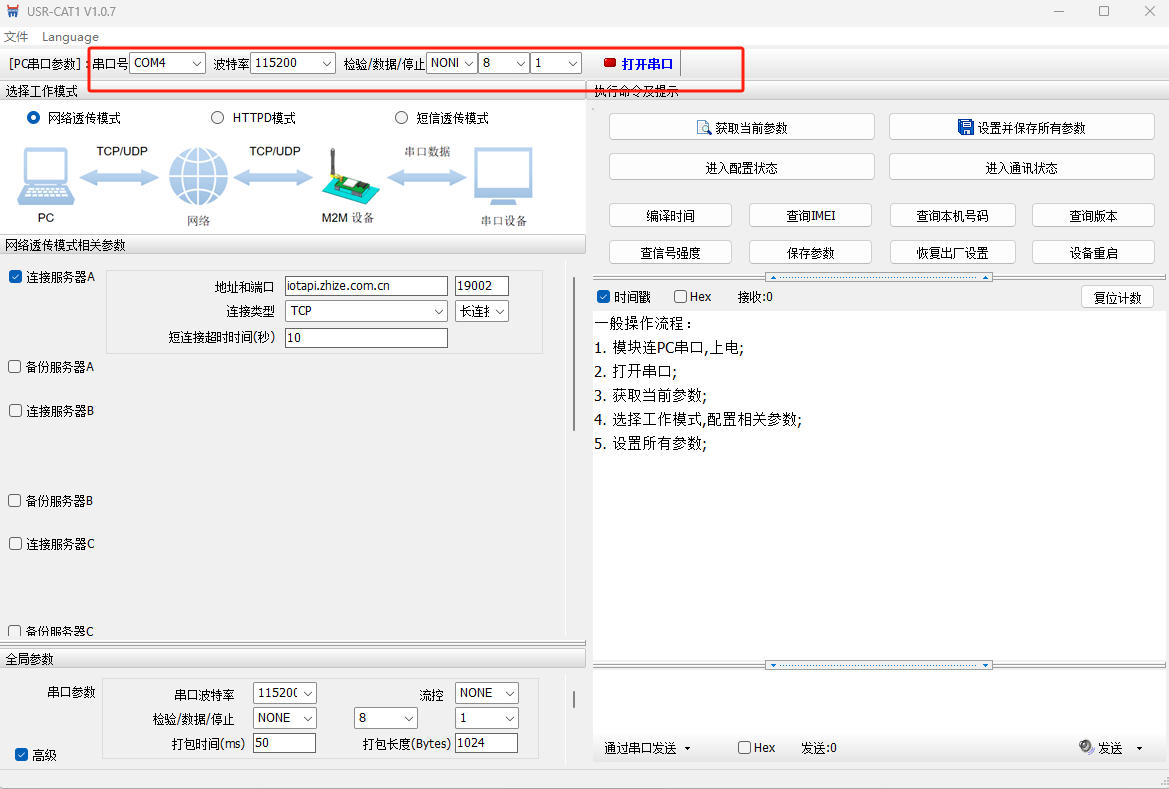The image size is (1169, 789).
Task: Open the Language menu
Action: tap(70, 37)
